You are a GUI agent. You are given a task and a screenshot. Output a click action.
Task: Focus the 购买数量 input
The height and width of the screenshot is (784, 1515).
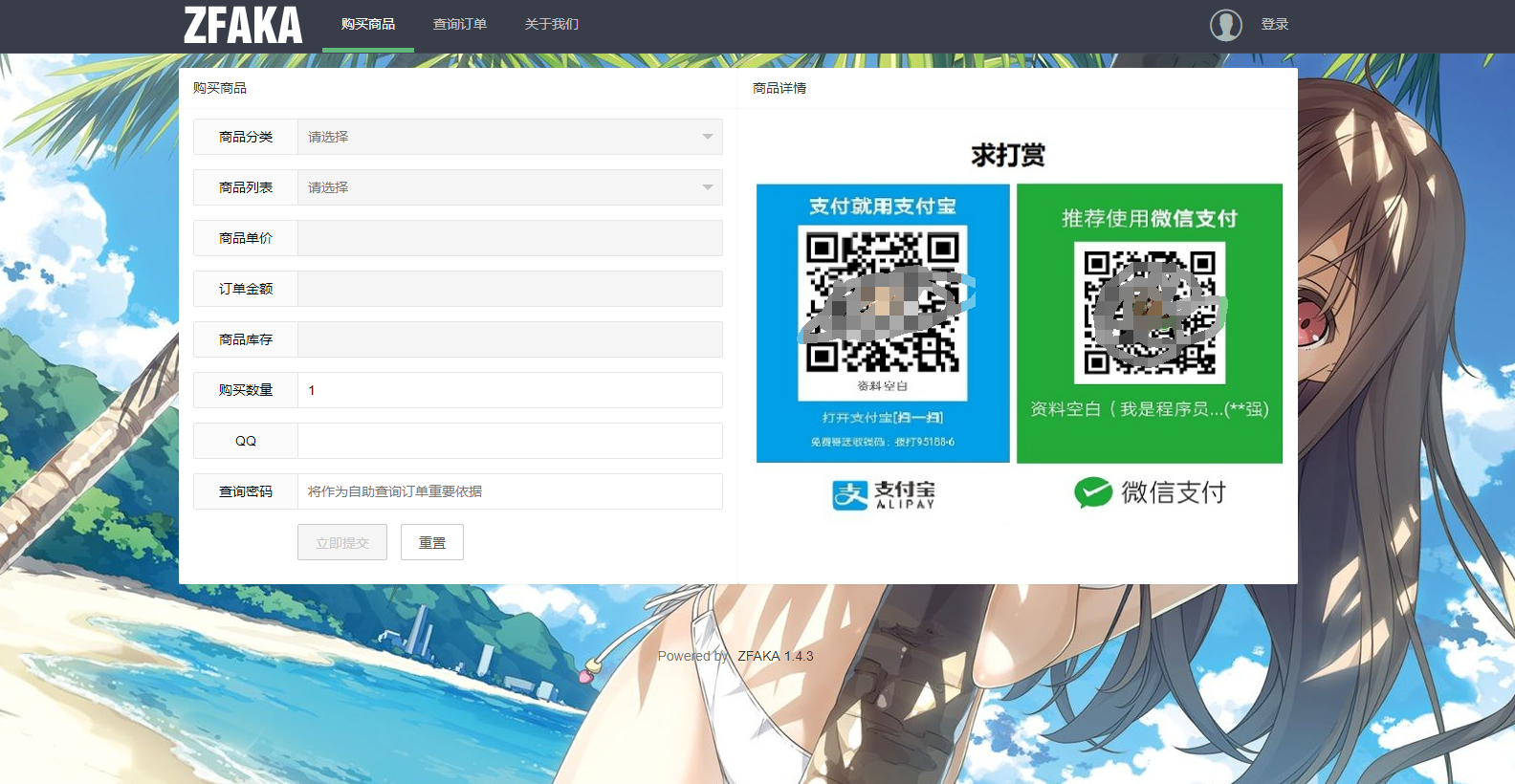pyautogui.click(x=510, y=390)
